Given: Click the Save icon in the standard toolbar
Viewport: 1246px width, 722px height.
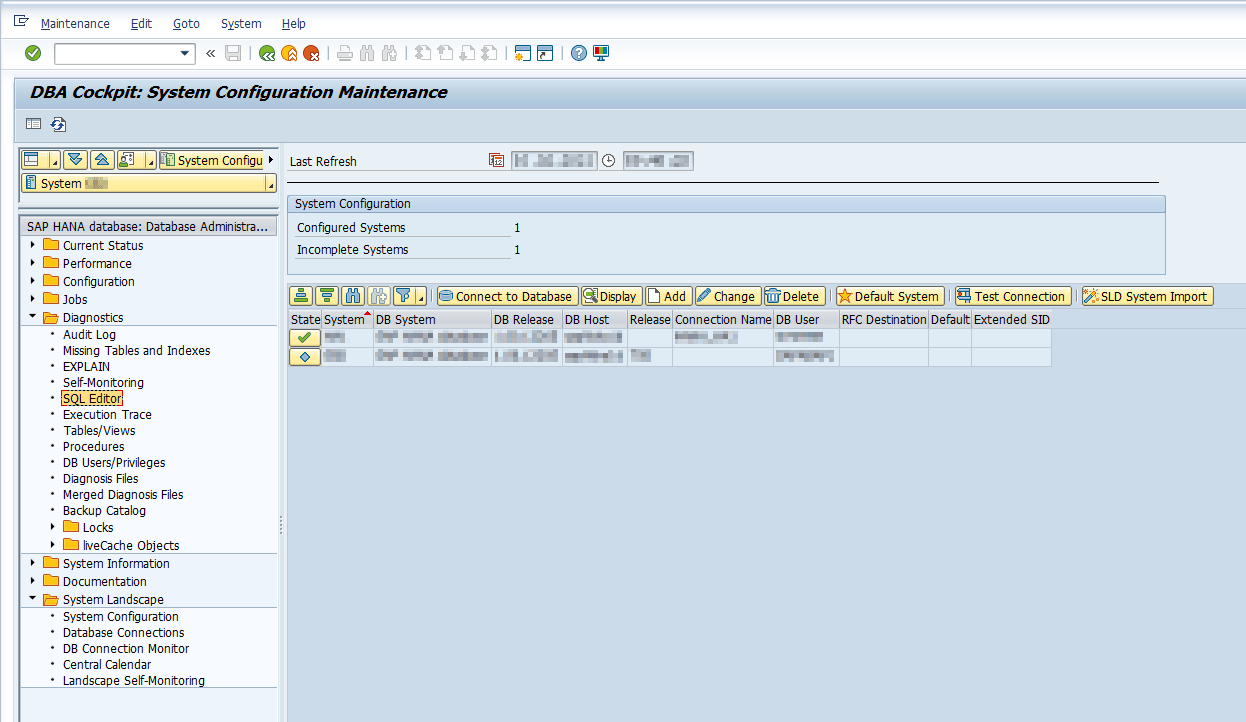Looking at the screenshot, I should coord(233,53).
